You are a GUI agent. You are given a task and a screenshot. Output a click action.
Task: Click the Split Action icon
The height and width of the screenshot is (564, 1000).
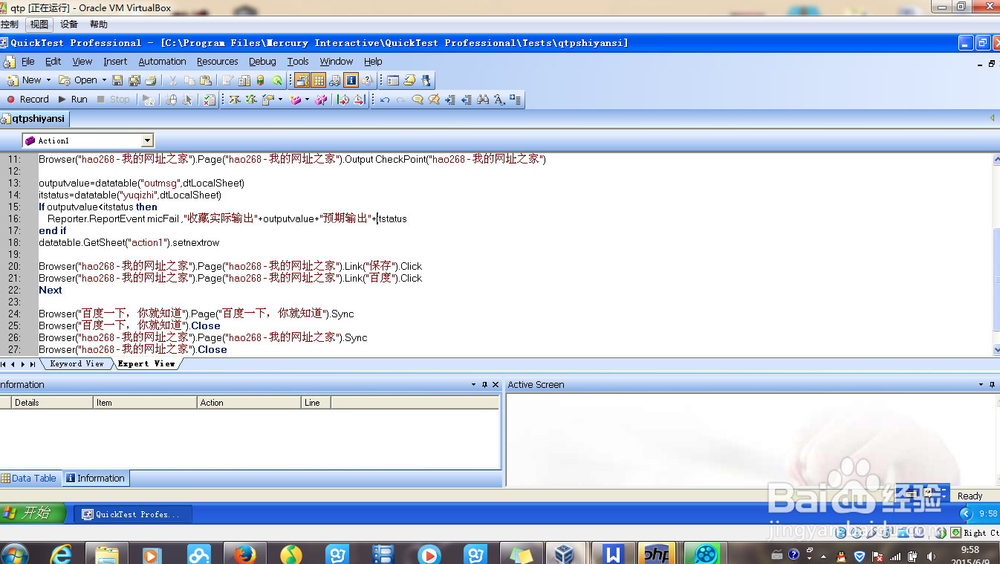[321, 100]
